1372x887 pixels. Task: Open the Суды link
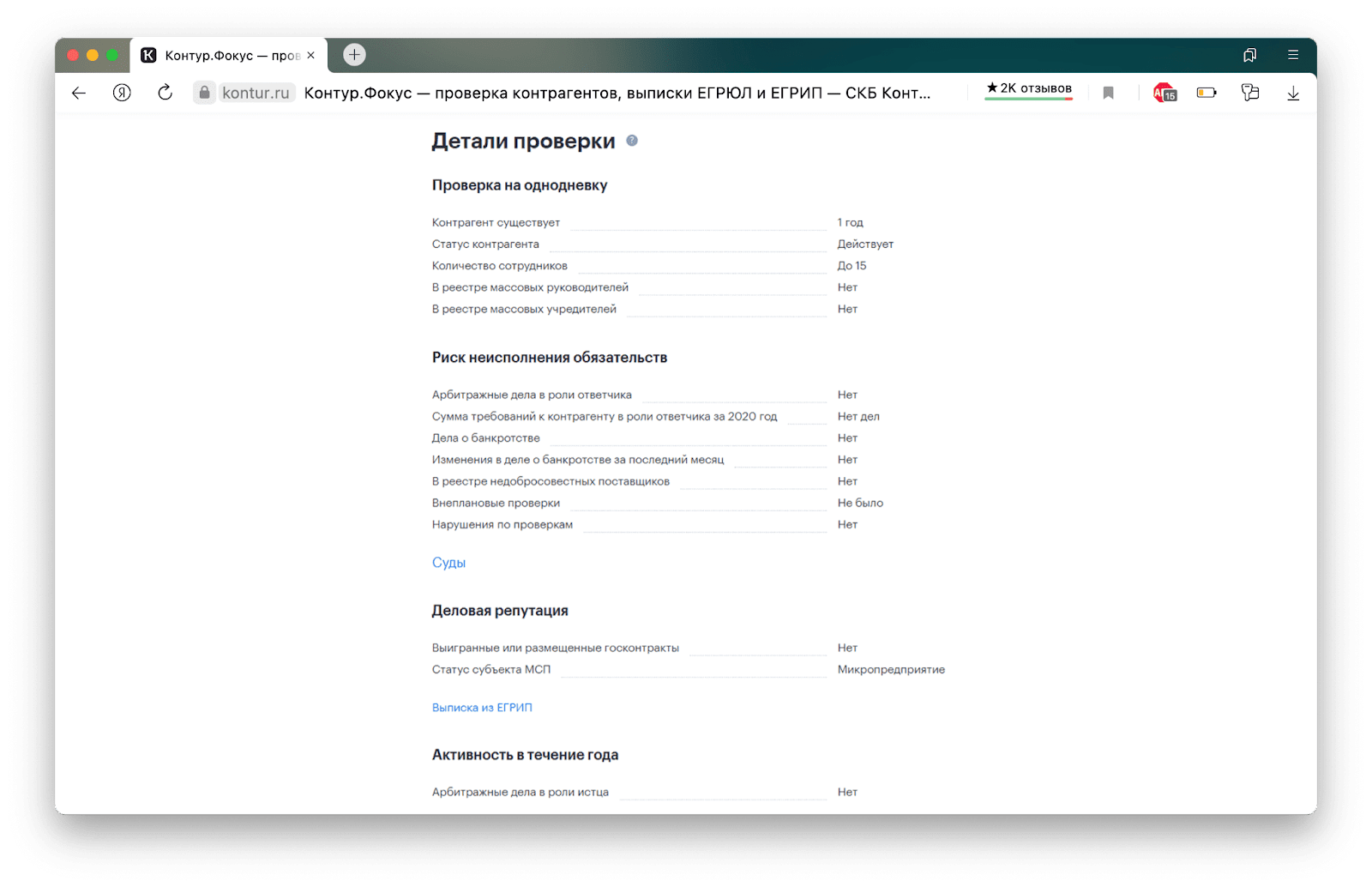point(448,563)
